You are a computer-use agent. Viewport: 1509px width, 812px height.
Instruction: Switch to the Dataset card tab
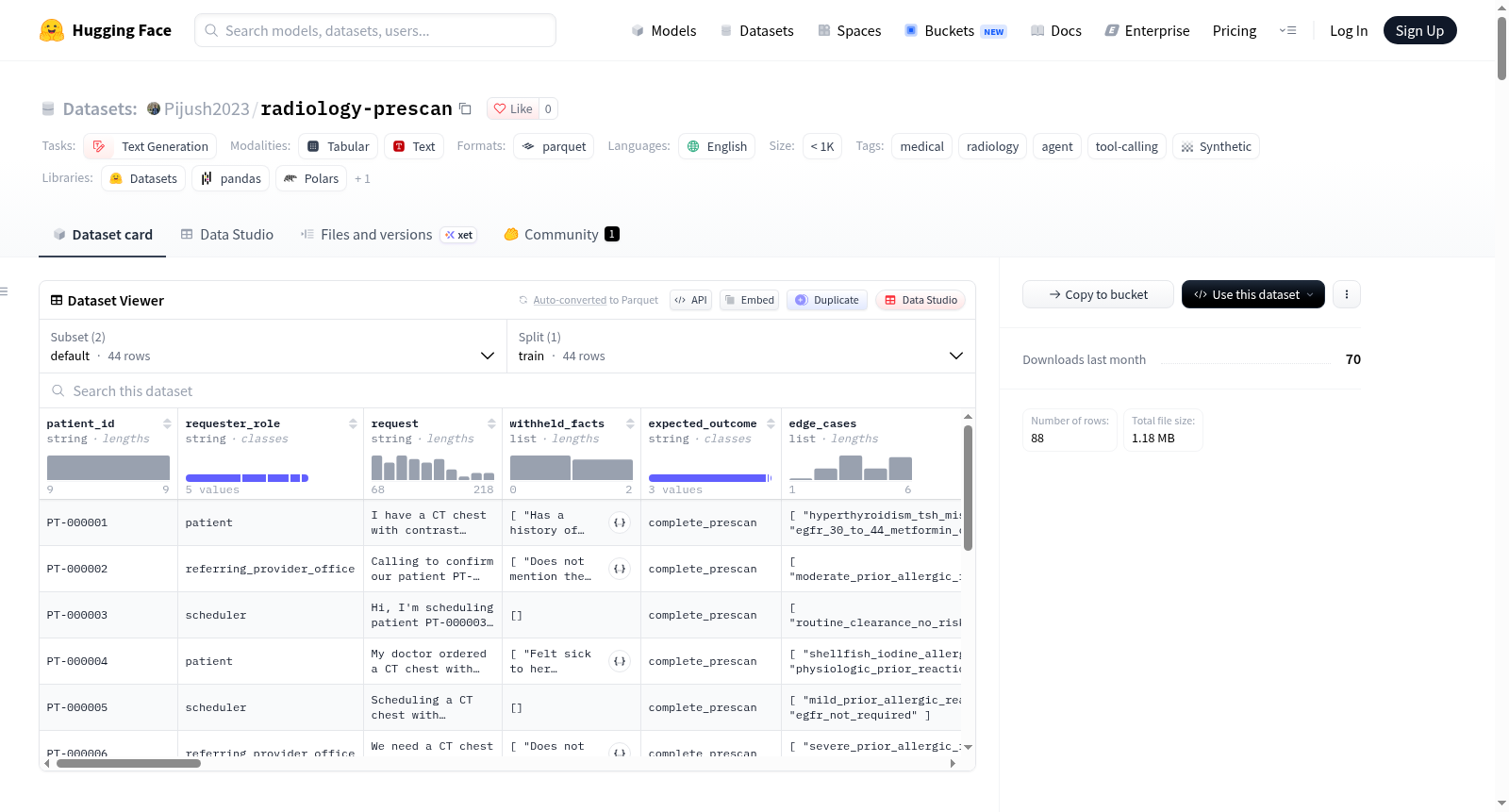tap(102, 235)
